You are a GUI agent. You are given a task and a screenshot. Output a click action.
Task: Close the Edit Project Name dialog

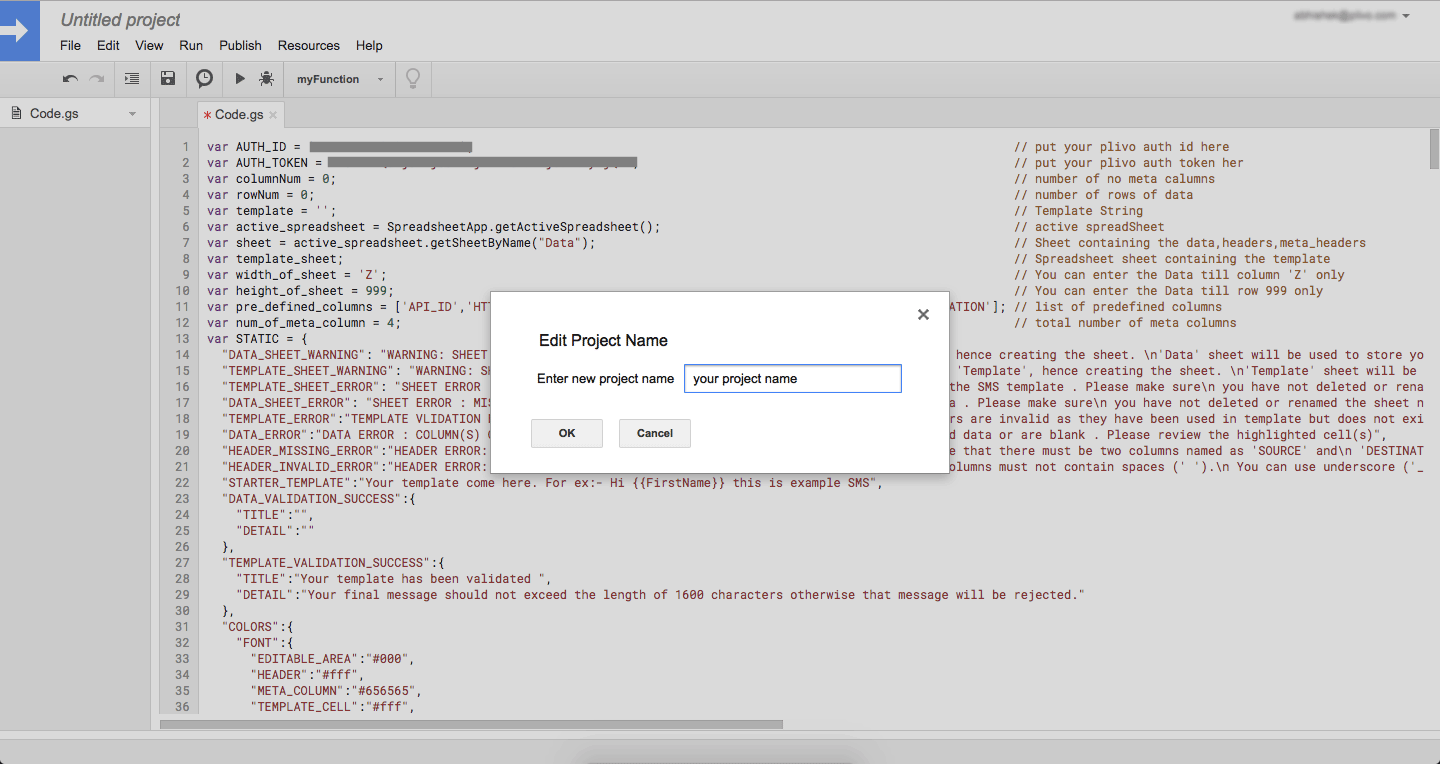tap(923, 315)
